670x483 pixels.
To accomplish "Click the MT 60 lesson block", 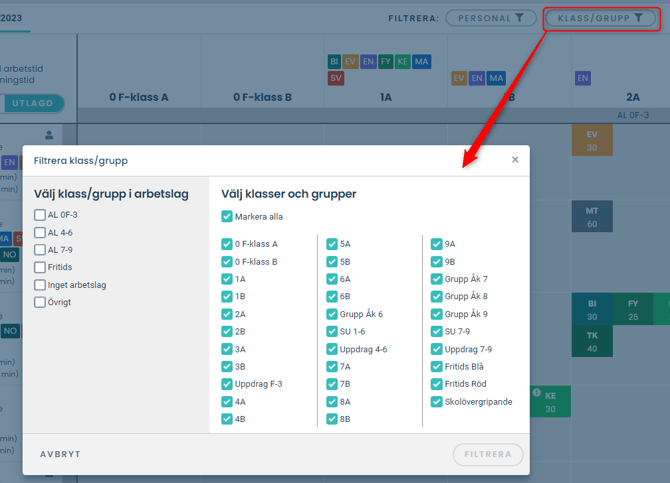I will pos(592,217).
